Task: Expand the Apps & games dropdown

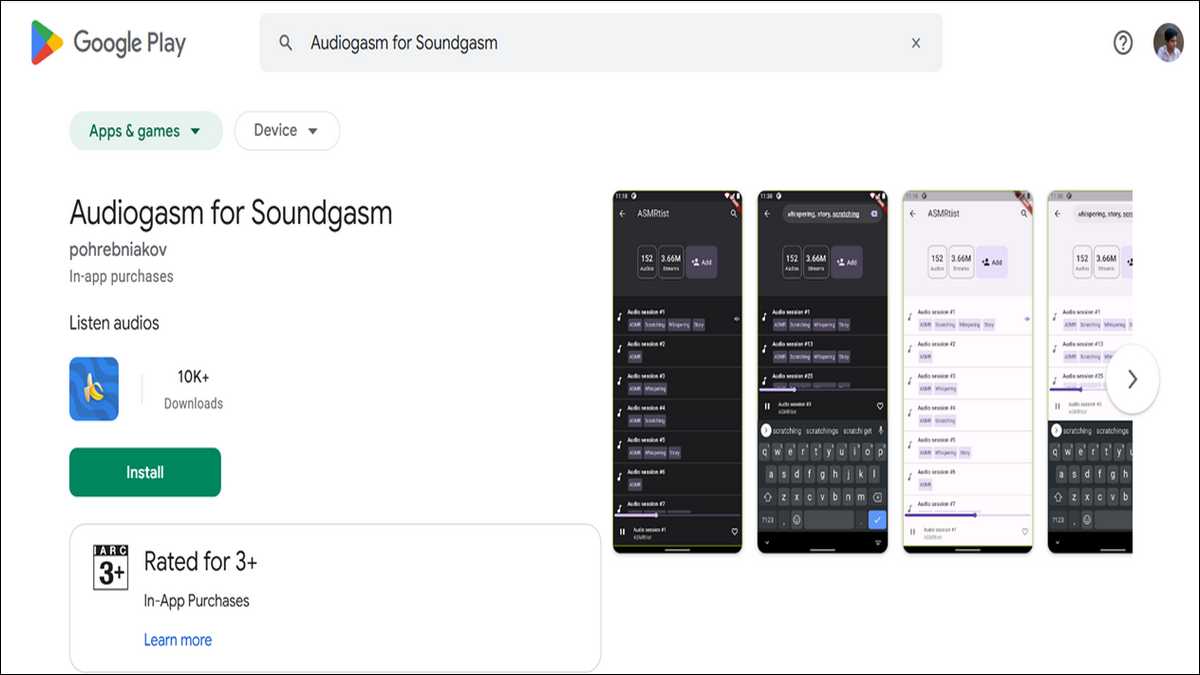Action: click(x=146, y=131)
